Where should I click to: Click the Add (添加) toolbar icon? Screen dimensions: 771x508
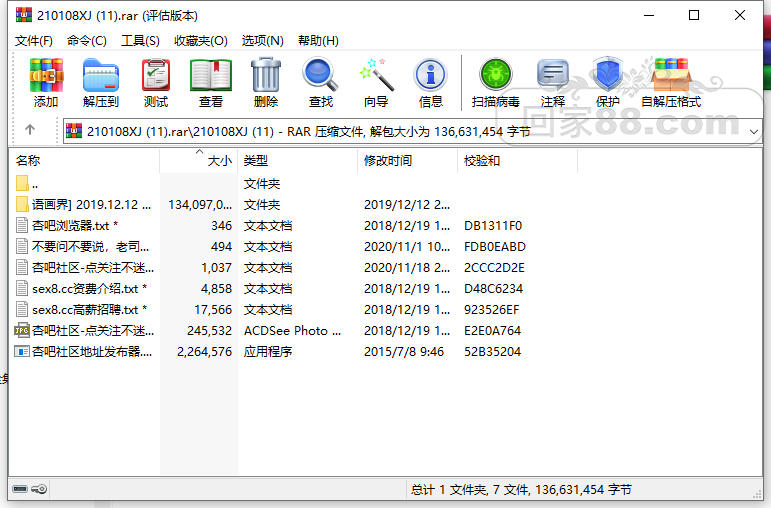(x=46, y=75)
